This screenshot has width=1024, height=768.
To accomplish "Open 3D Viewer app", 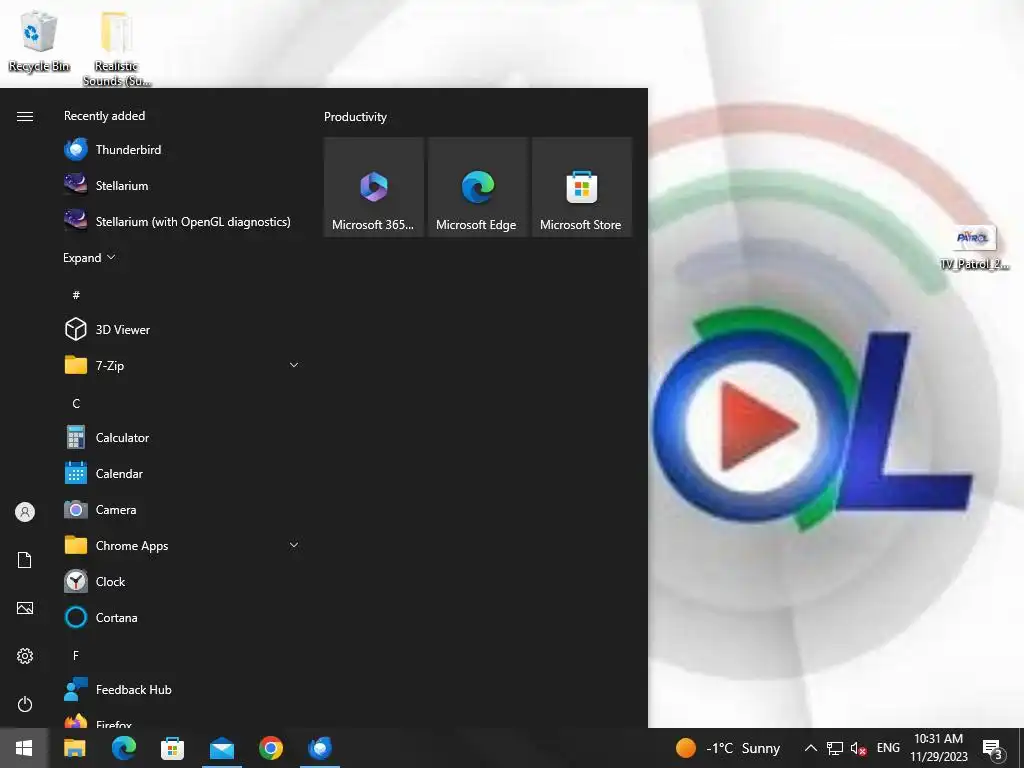I will (x=183, y=330).
